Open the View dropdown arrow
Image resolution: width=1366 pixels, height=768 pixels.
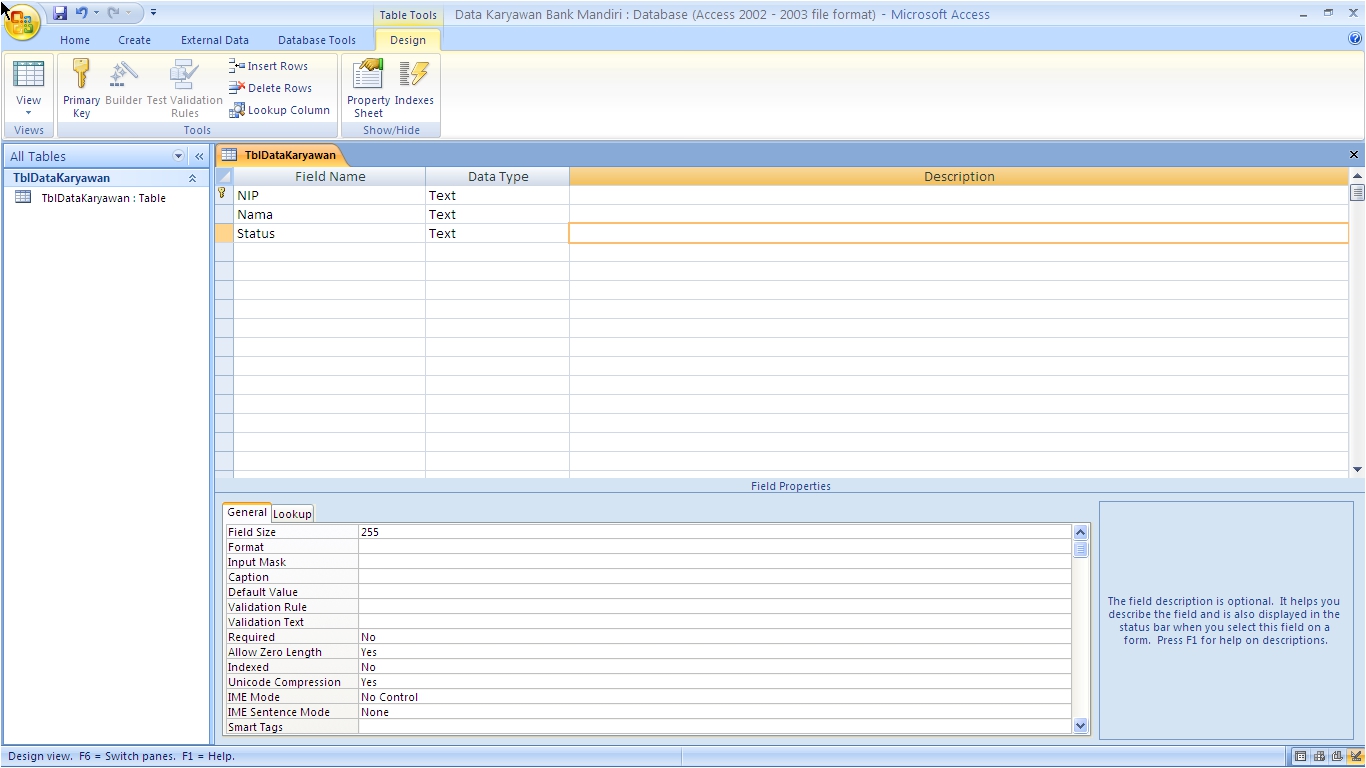point(28,113)
